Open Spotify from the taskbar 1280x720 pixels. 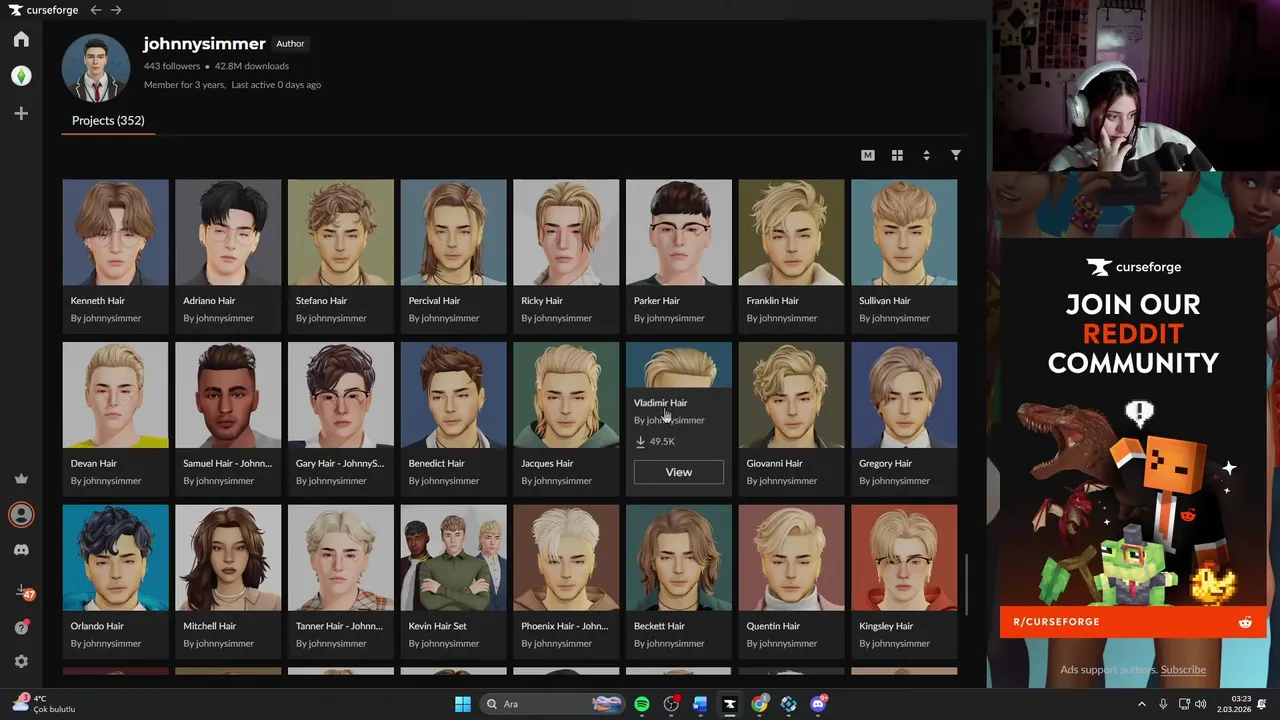642,704
